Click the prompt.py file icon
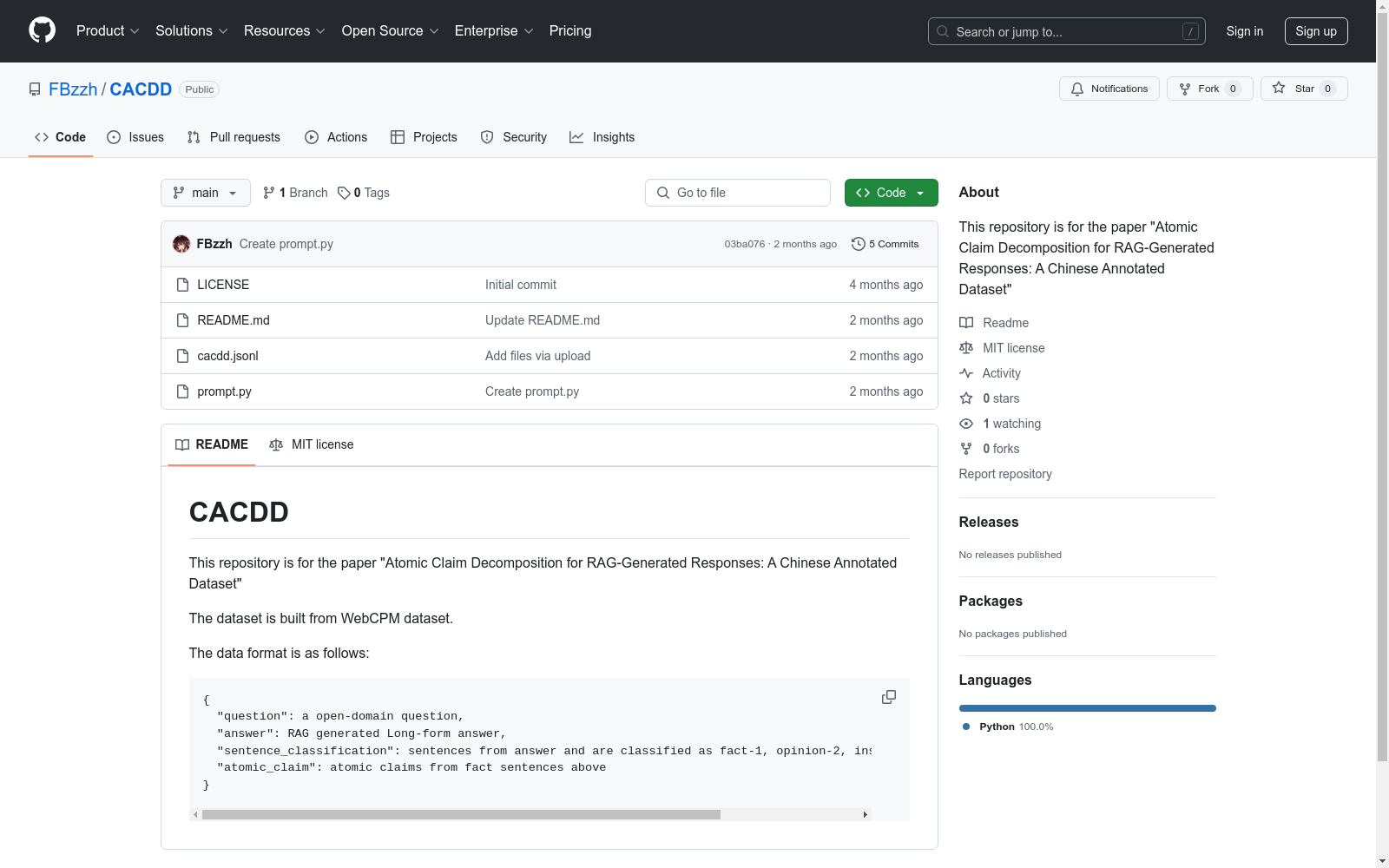This screenshot has width=1389, height=868. (182, 391)
